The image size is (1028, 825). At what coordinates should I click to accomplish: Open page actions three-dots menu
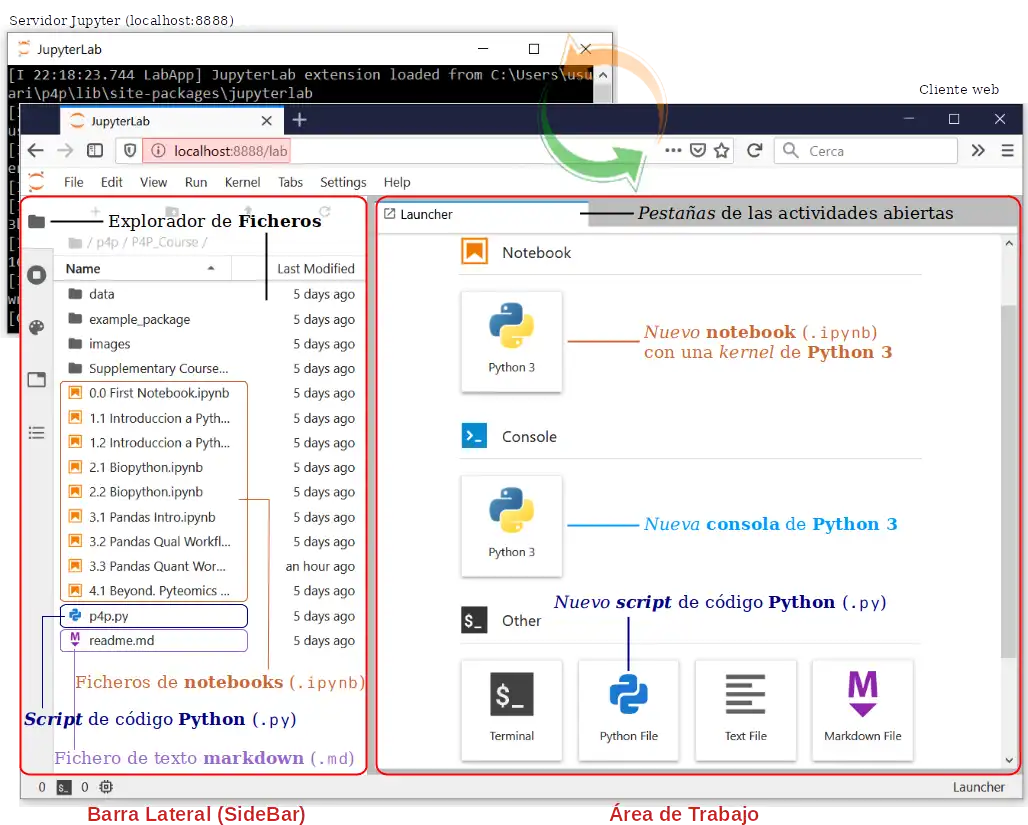coord(673,150)
